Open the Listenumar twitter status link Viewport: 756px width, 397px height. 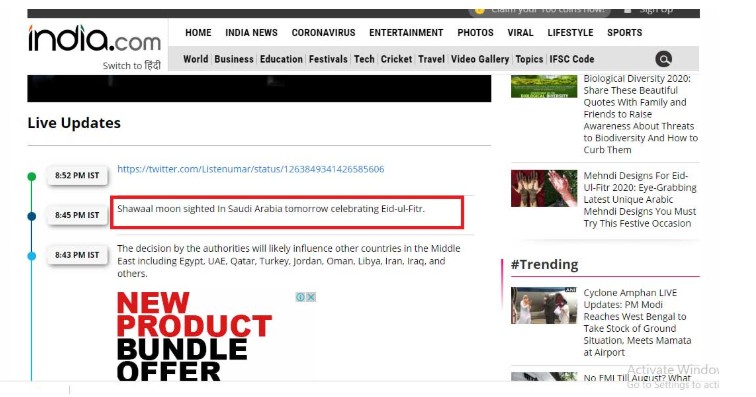(251, 169)
